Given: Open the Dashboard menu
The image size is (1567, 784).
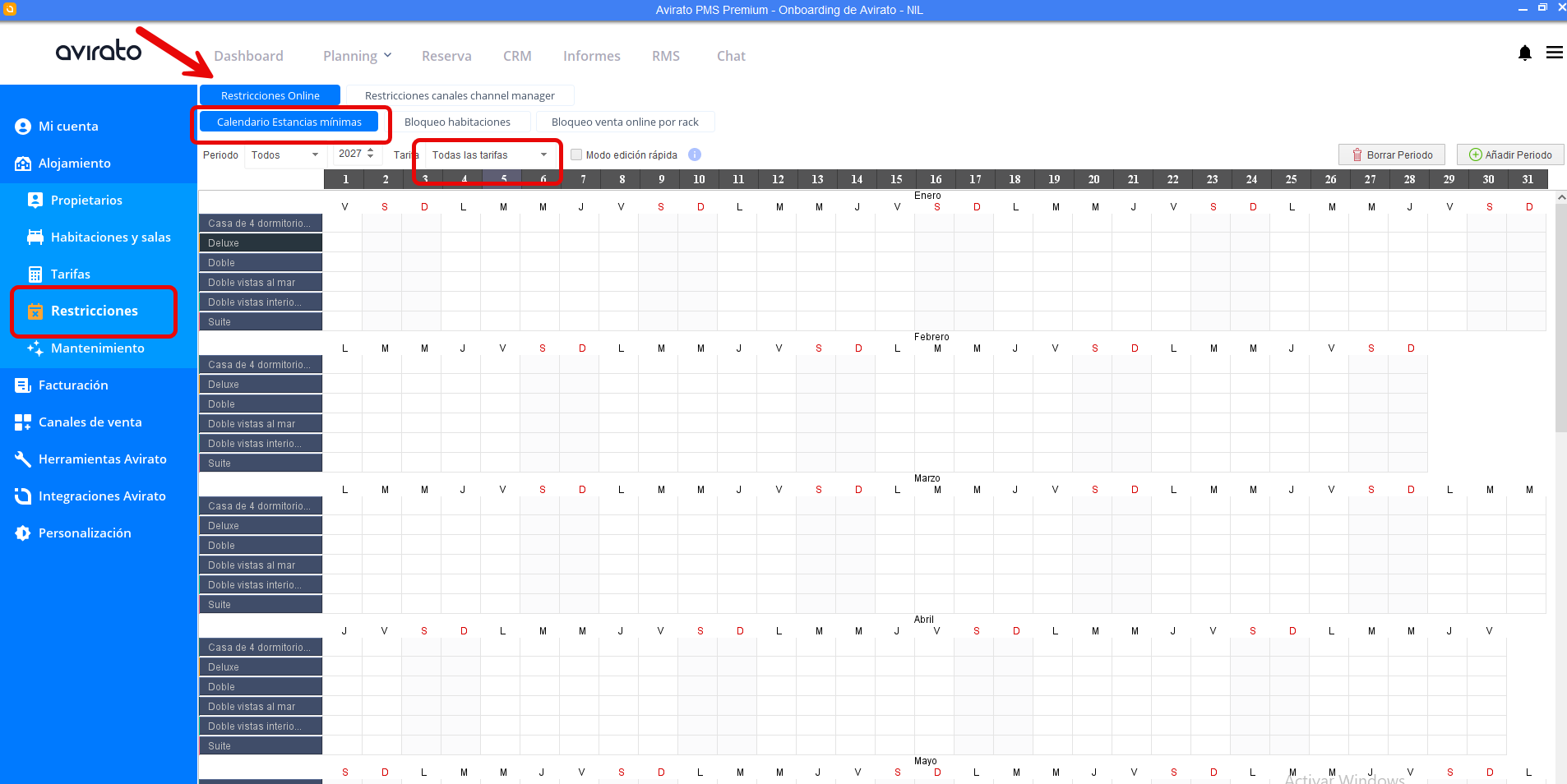Looking at the screenshot, I should coord(248,56).
